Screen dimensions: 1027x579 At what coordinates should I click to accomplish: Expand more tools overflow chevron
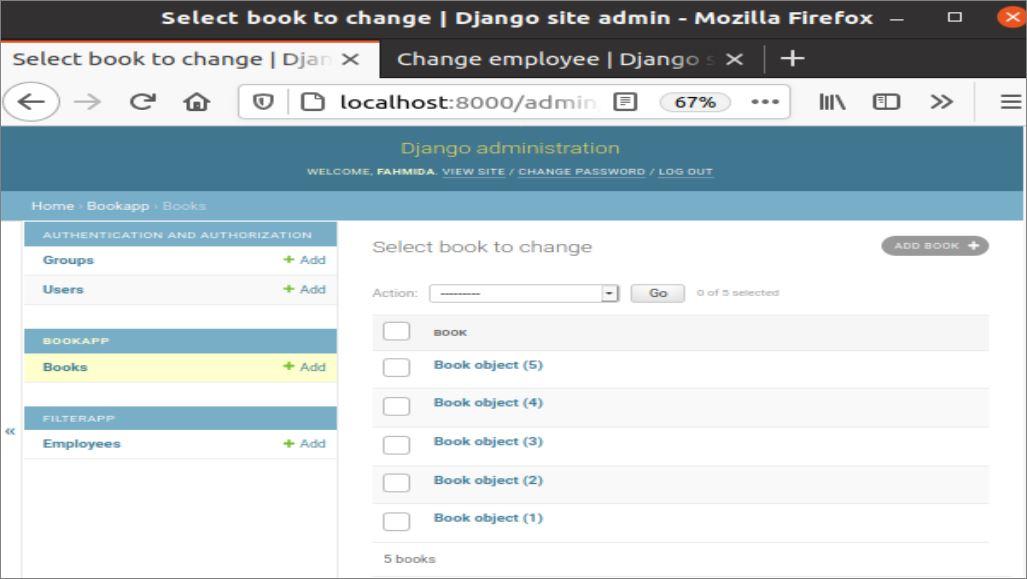941,102
